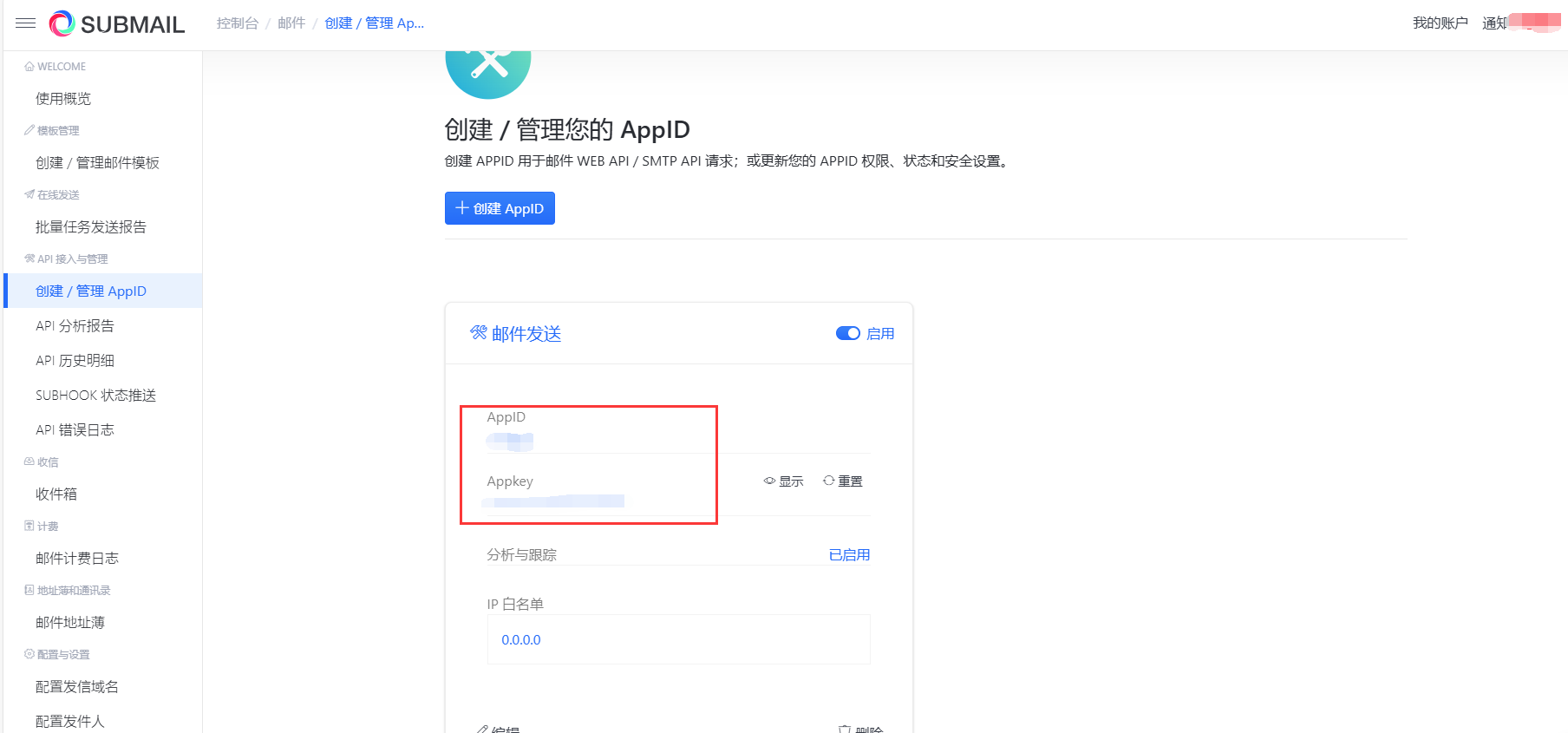Click the 分析与跟踪 label
1568x733 pixels.
pos(522,555)
